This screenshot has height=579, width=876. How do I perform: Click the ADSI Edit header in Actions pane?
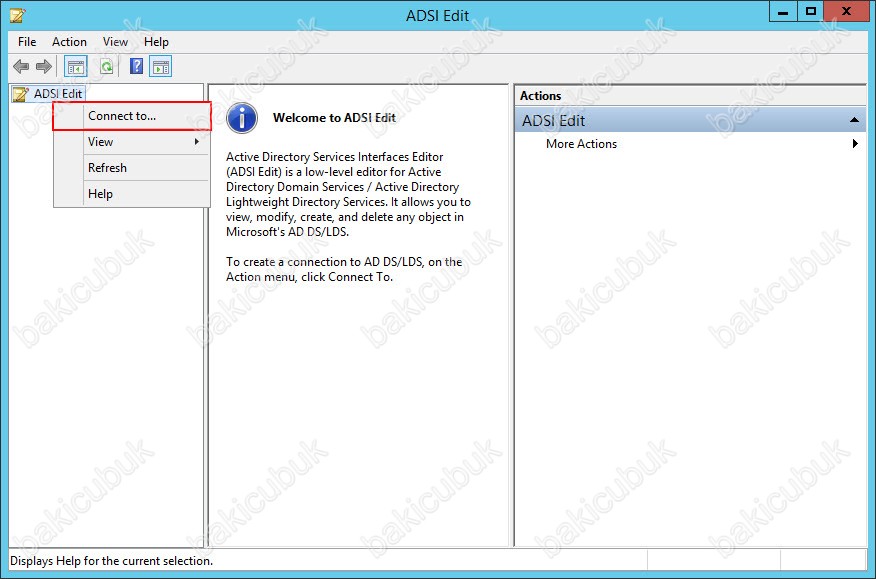click(x=690, y=120)
